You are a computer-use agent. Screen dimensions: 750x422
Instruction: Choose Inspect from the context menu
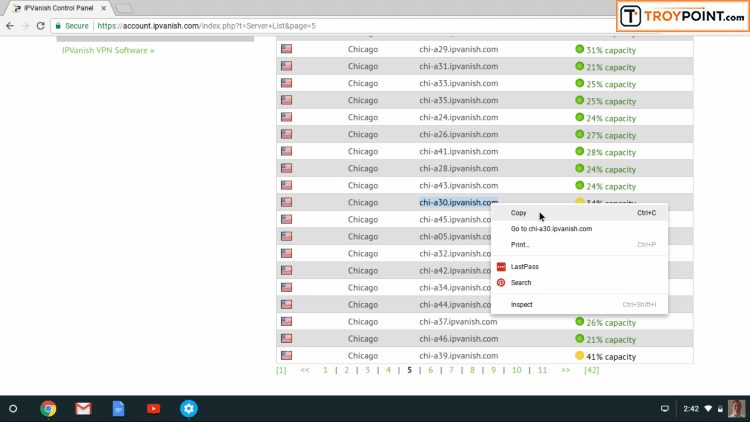coord(579,304)
